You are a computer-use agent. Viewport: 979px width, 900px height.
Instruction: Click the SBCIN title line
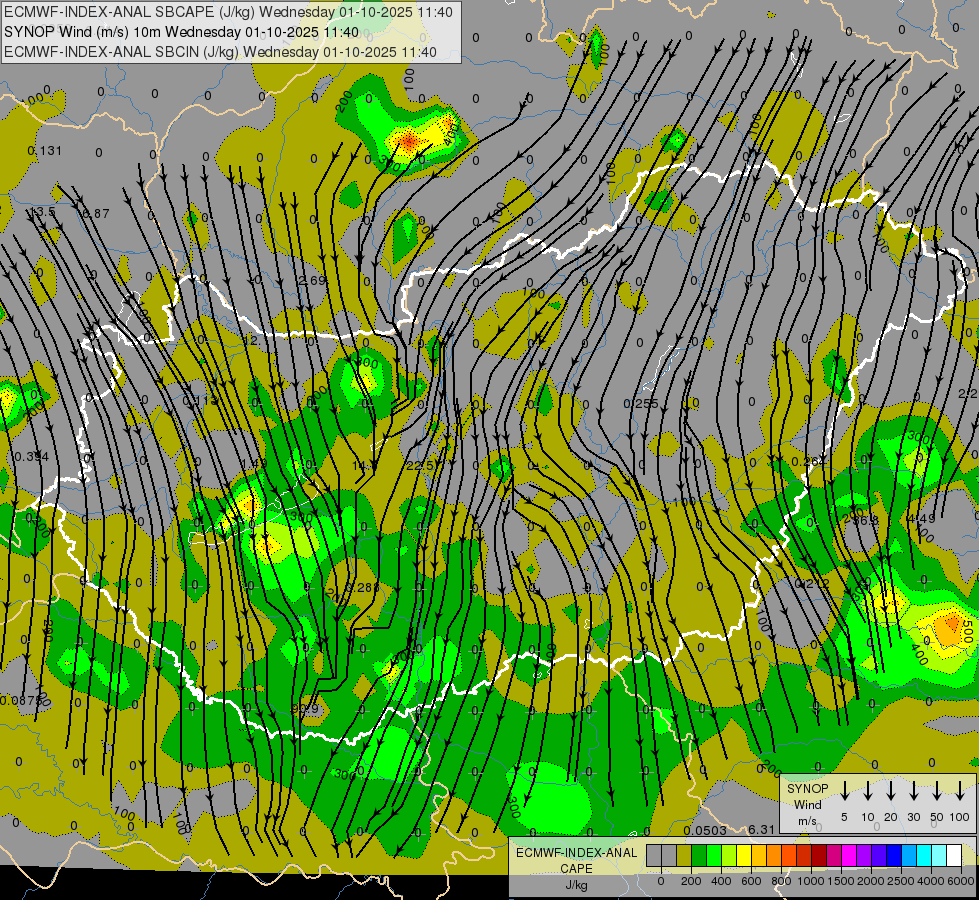220,52
